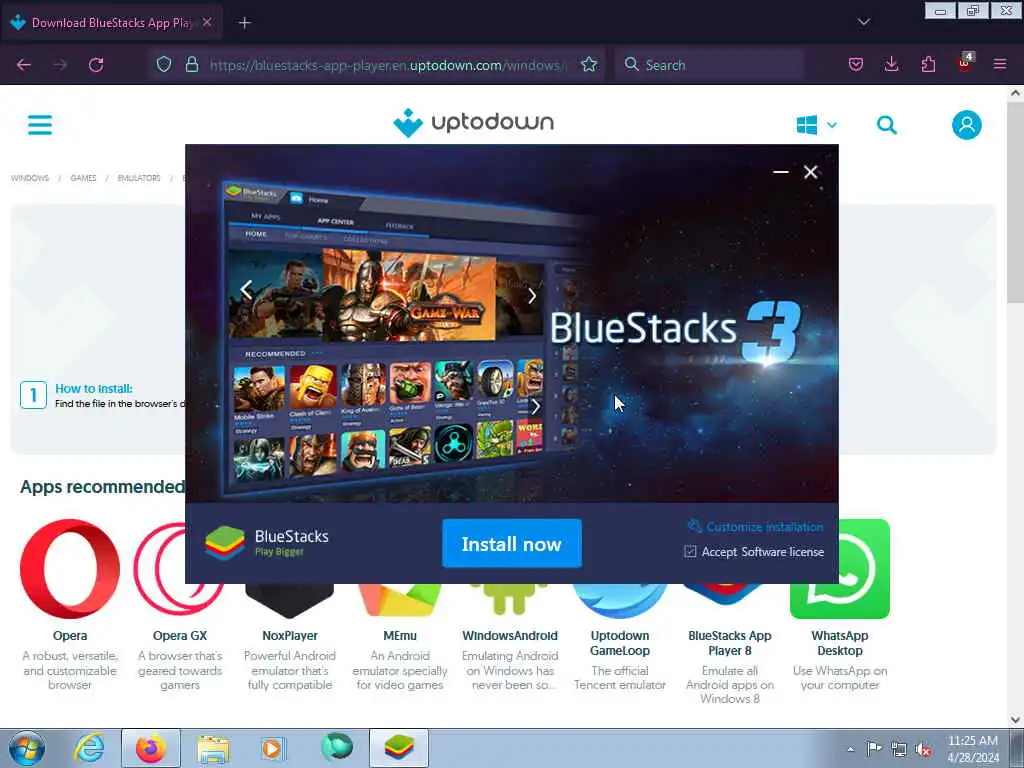Show hidden system tray icons
This screenshot has width=1024, height=768.
click(x=850, y=749)
